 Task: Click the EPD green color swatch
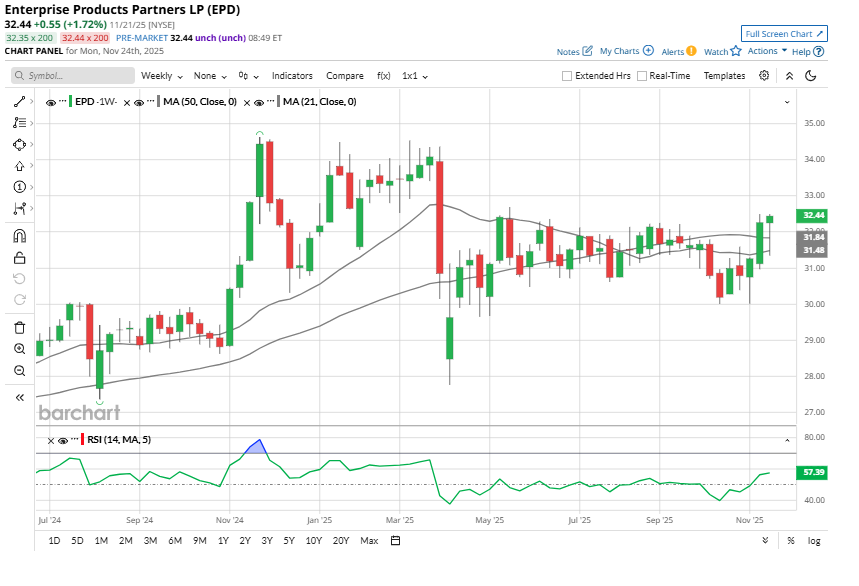70,102
